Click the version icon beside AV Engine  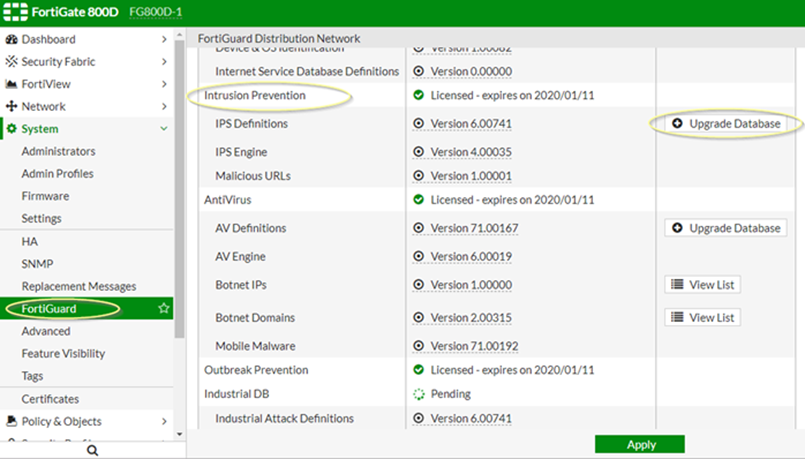(419, 256)
